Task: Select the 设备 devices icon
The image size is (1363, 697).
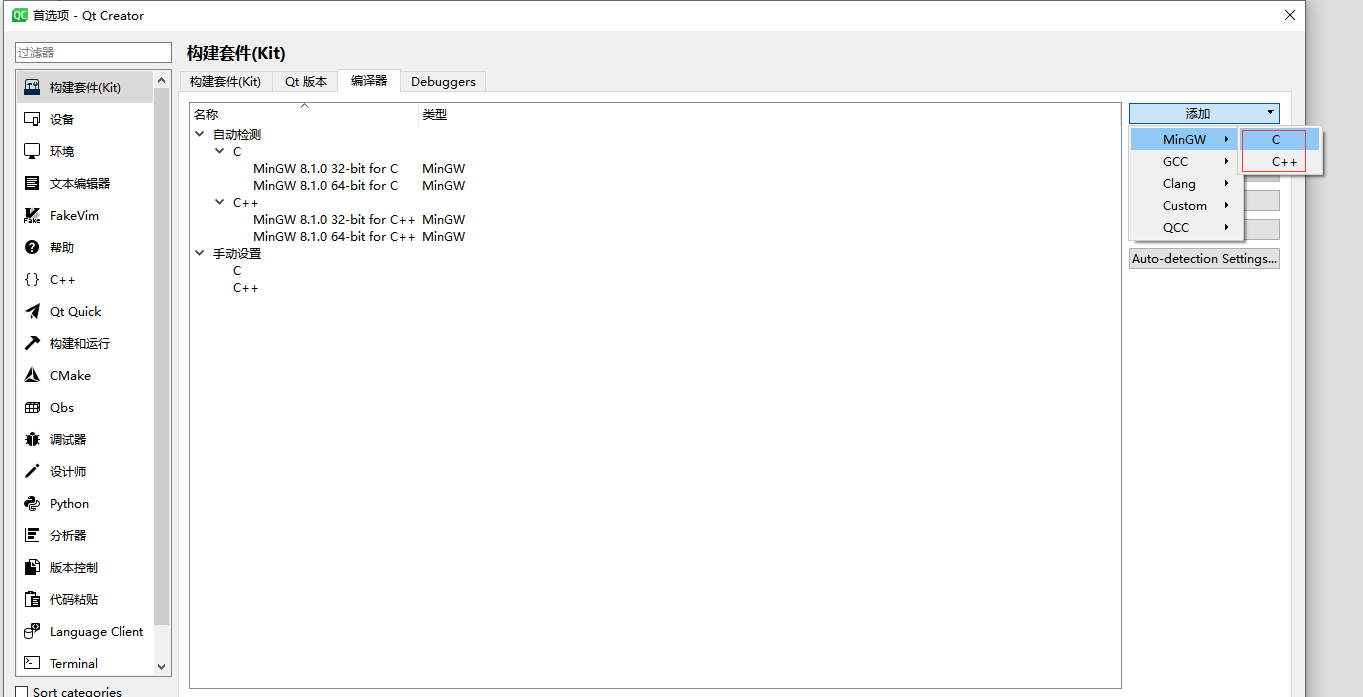Action: pos(32,119)
